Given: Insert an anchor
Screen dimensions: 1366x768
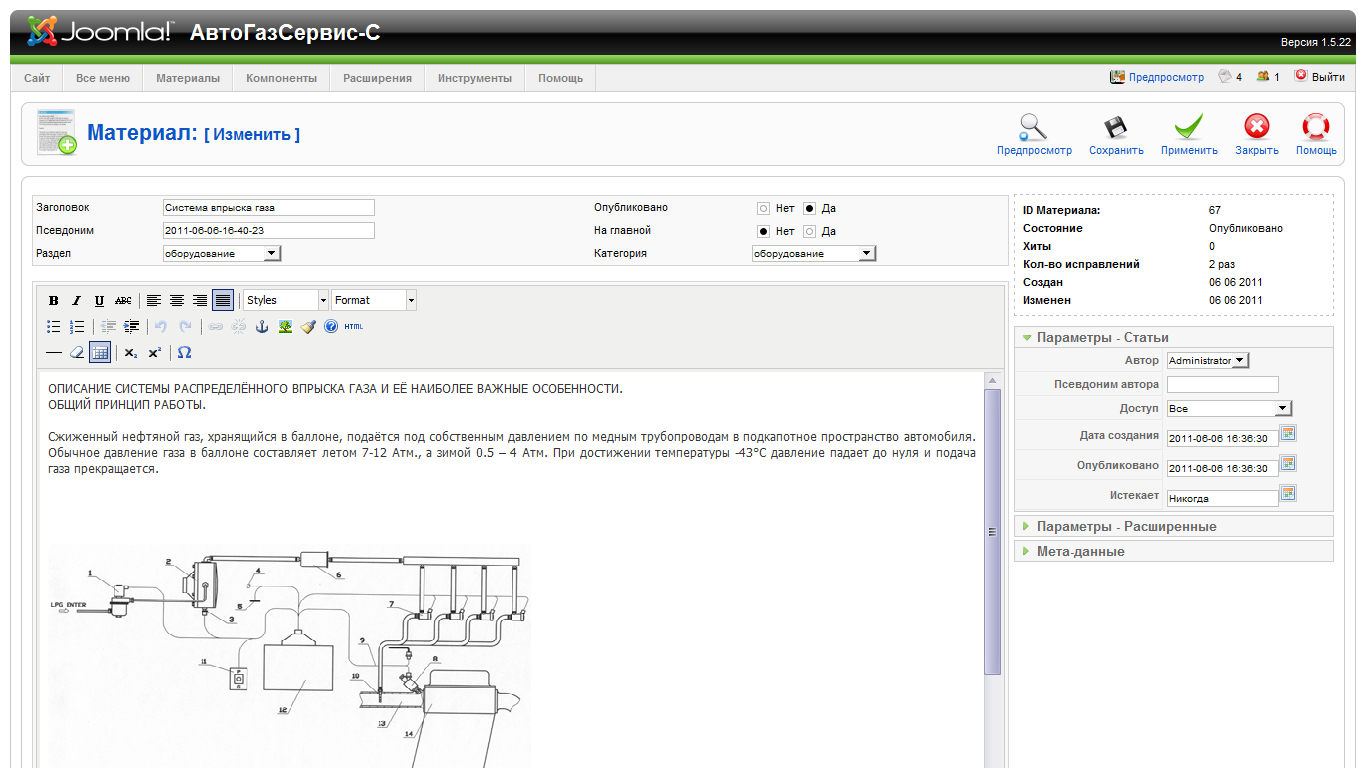Looking at the screenshot, I should coord(262,326).
